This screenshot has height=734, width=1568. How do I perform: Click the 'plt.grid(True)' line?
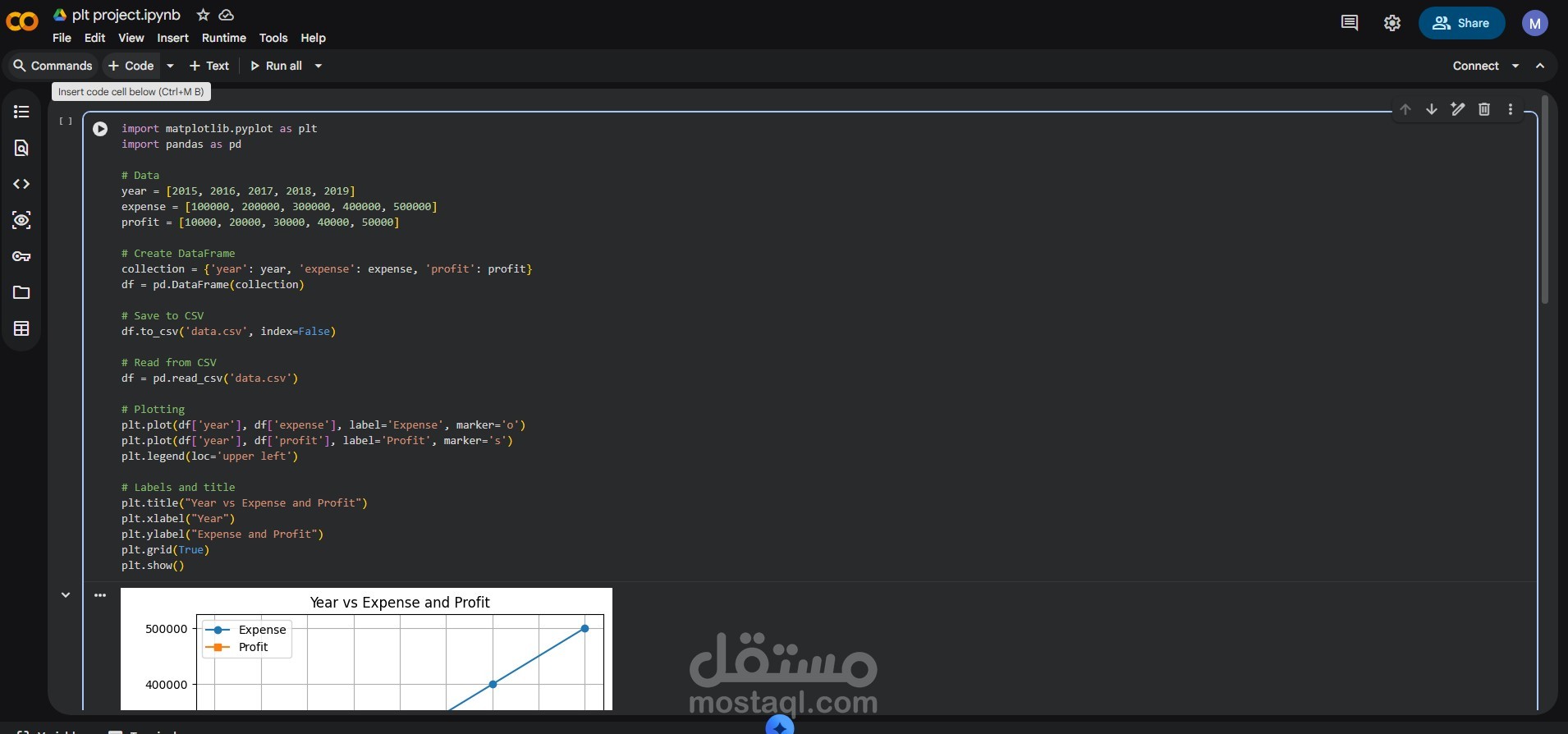[166, 549]
